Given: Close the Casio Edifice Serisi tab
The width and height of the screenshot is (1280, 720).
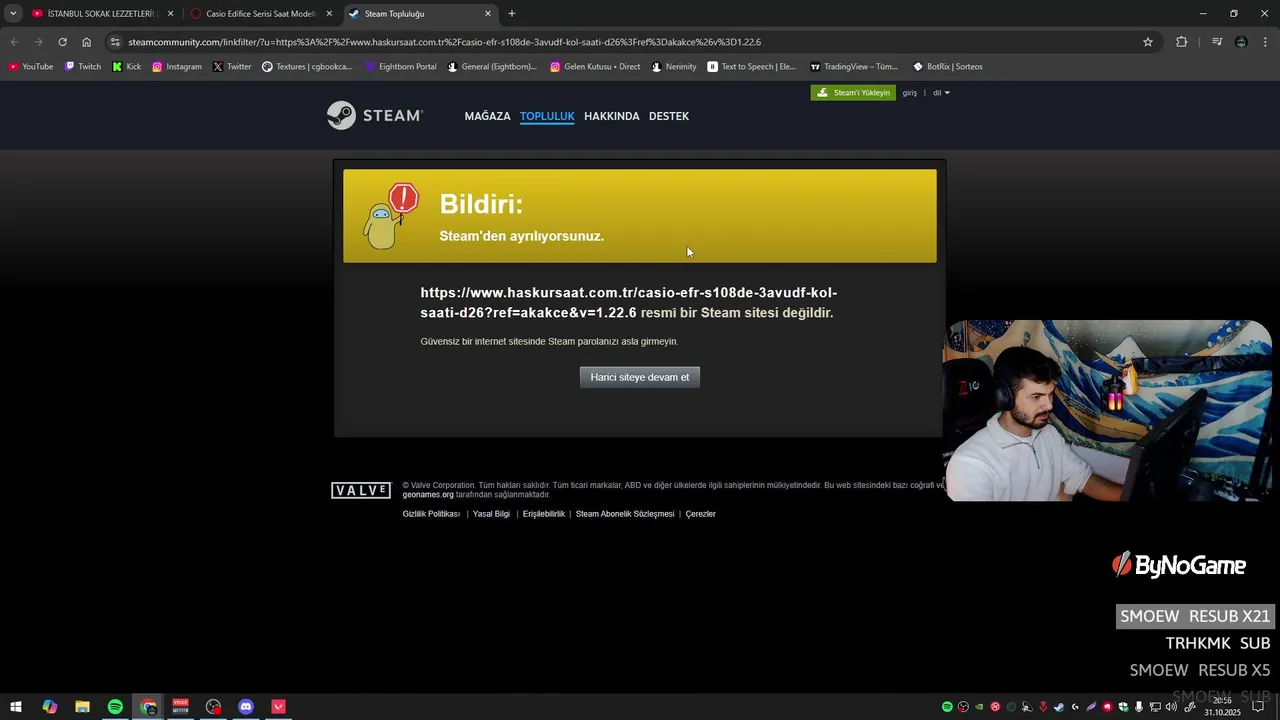Looking at the screenshot, I should click(329, 14).
